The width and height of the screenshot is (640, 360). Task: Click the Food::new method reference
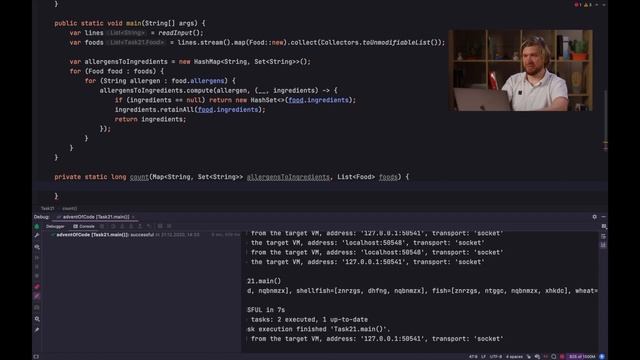(x=265, y=42)
